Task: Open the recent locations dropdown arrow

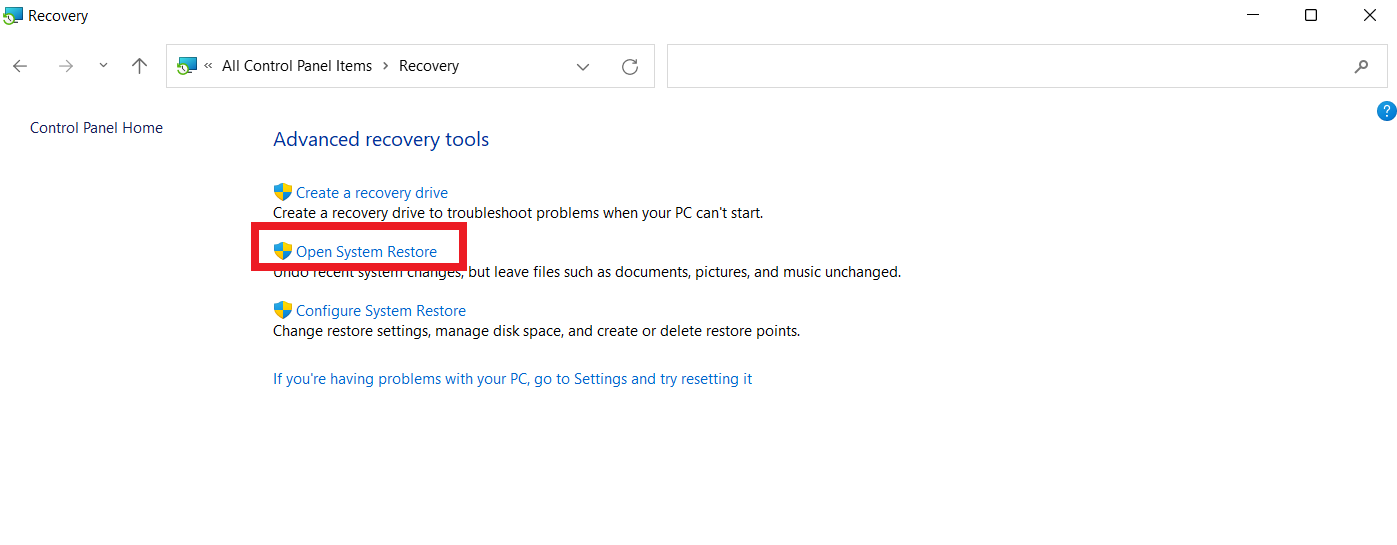Action: tap(103, 66)
